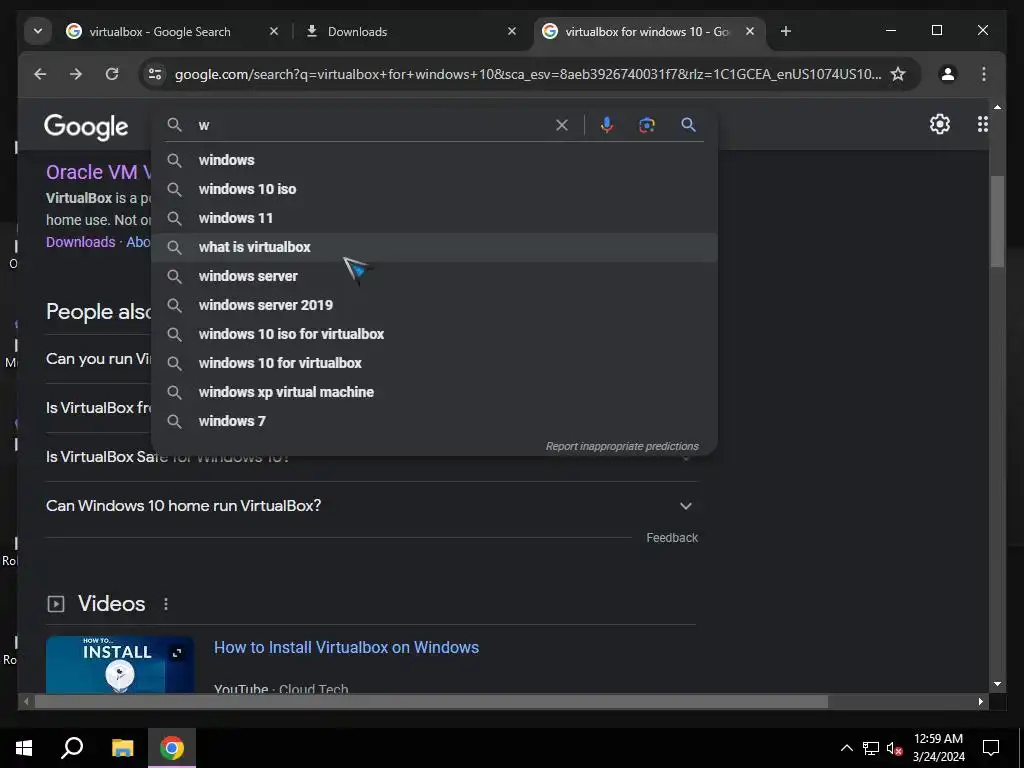Choose suggestion 'windows 10 iso'
Image resolution: width=1024 pixels, height=768 pixels.
point(434,189)
